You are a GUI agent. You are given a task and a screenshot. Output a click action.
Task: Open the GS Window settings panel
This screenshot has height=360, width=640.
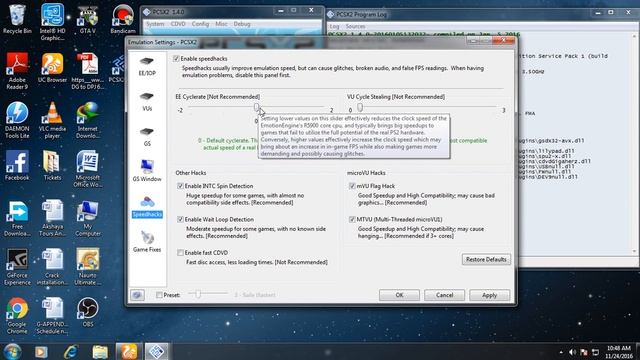tap(147, 171)
